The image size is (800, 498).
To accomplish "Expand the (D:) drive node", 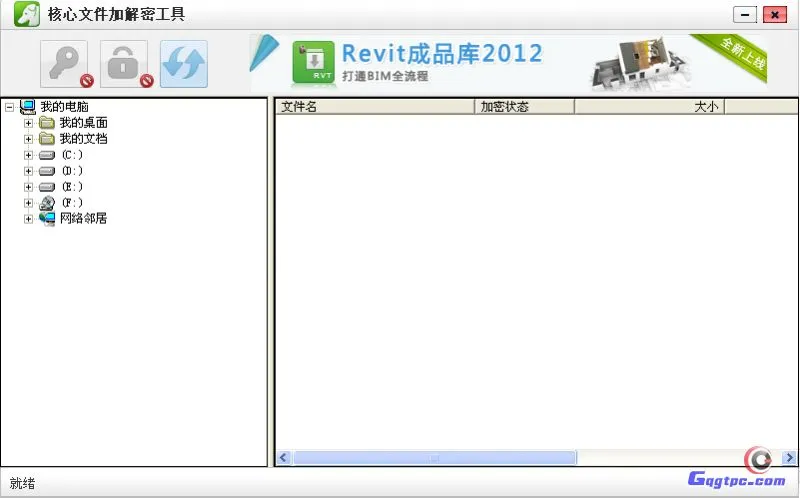I will pyautogui.click(x=29, y=171).
